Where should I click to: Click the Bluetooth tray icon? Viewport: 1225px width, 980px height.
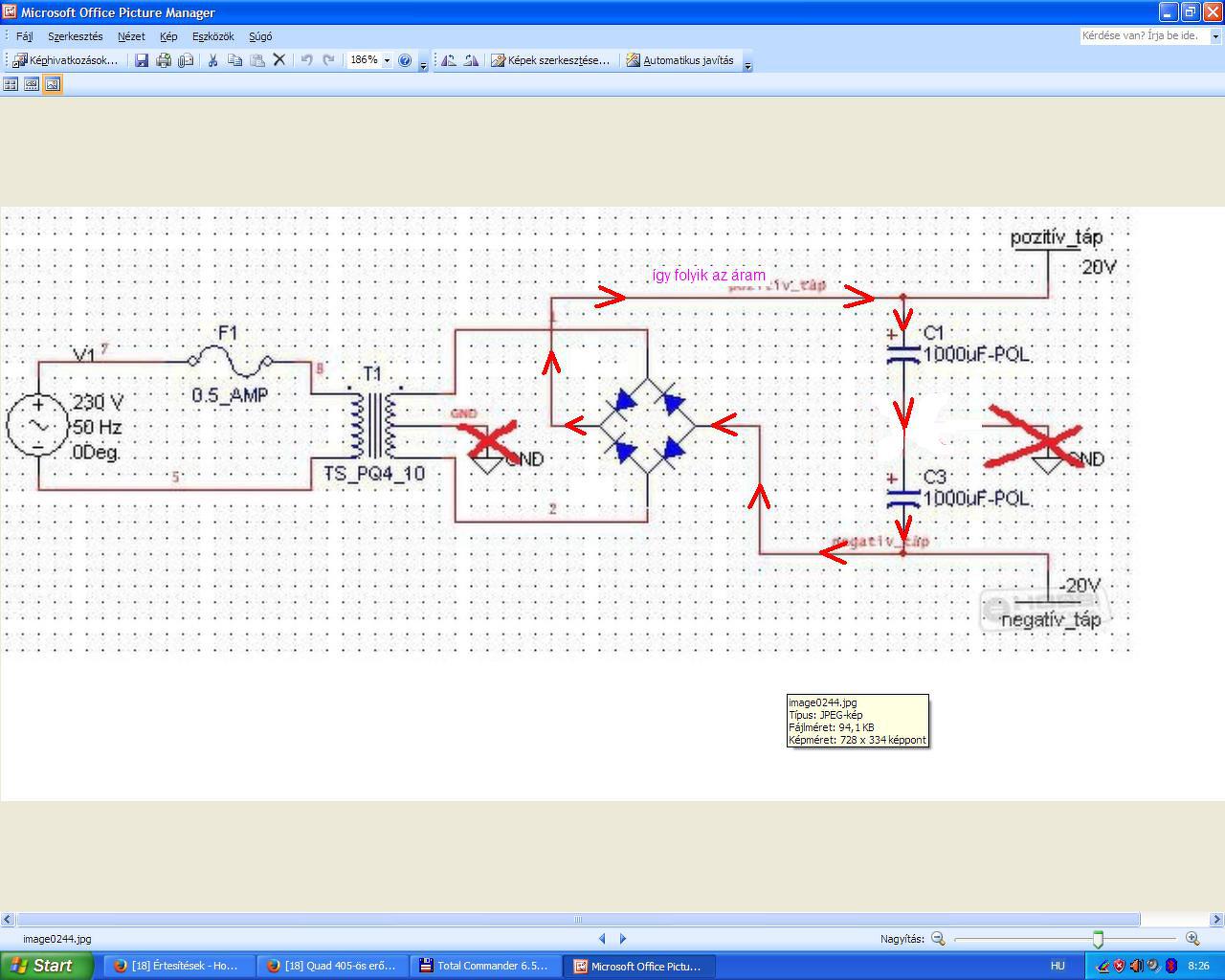[x=1171, y=966]
